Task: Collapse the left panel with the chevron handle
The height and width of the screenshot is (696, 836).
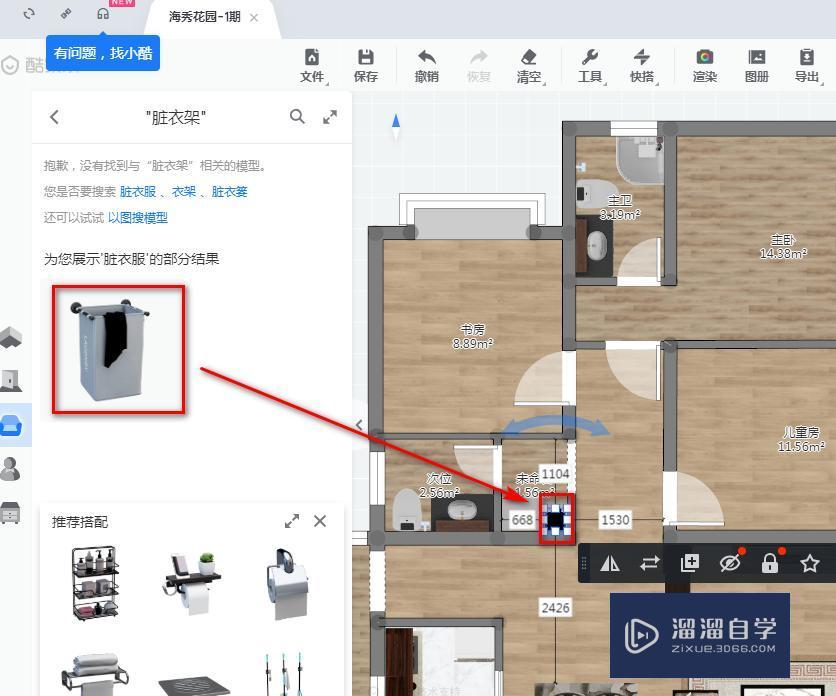Action: pos(359,425)
